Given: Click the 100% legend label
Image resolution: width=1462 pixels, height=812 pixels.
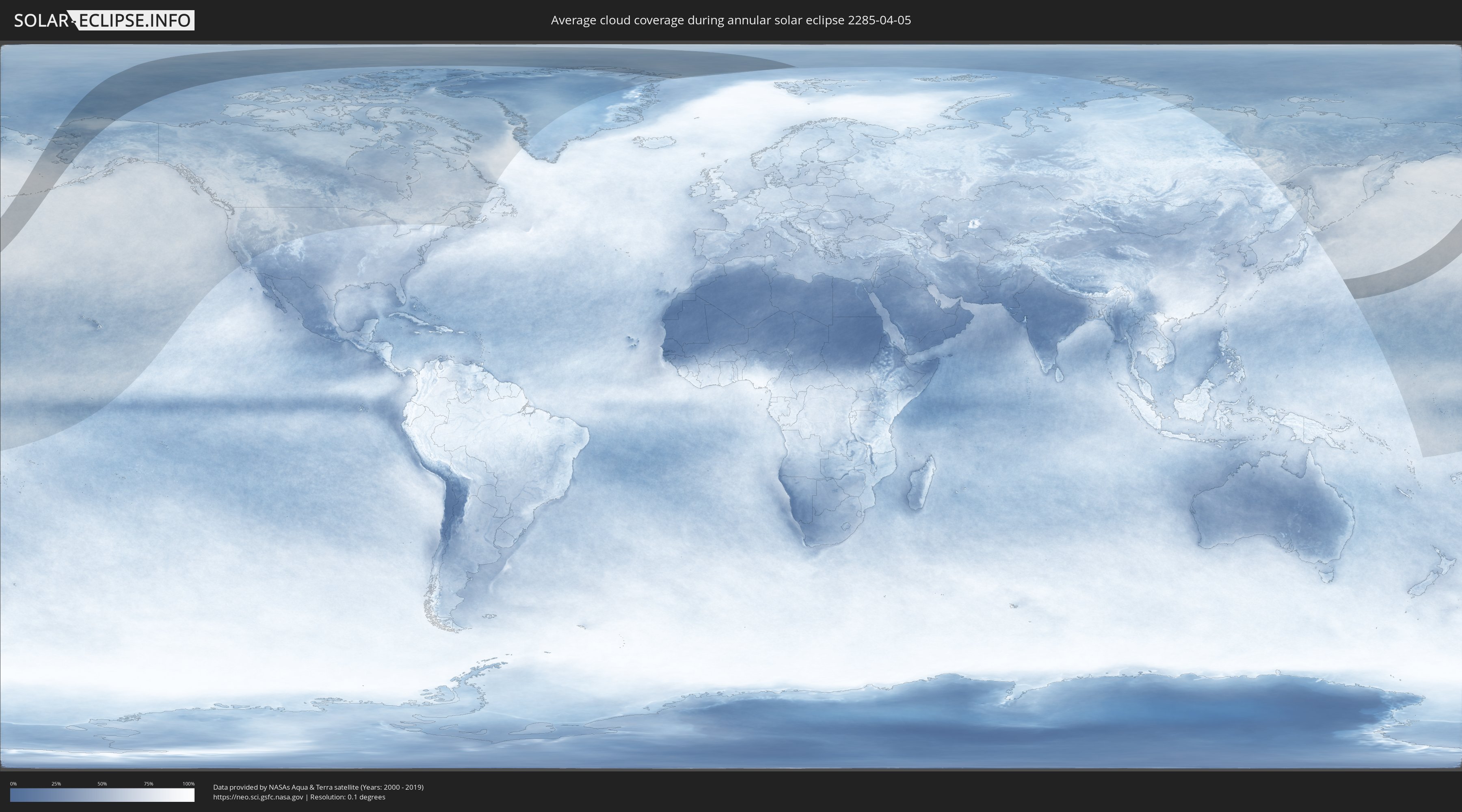Looking at the screenshot, I should (188, 784).
